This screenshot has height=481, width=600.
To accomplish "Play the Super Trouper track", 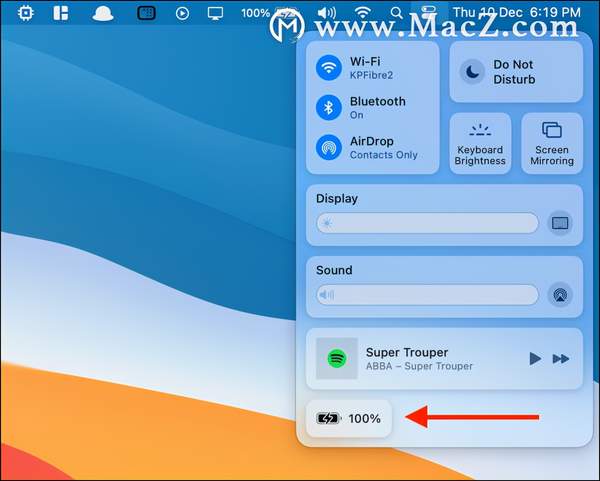I will 535,358.
